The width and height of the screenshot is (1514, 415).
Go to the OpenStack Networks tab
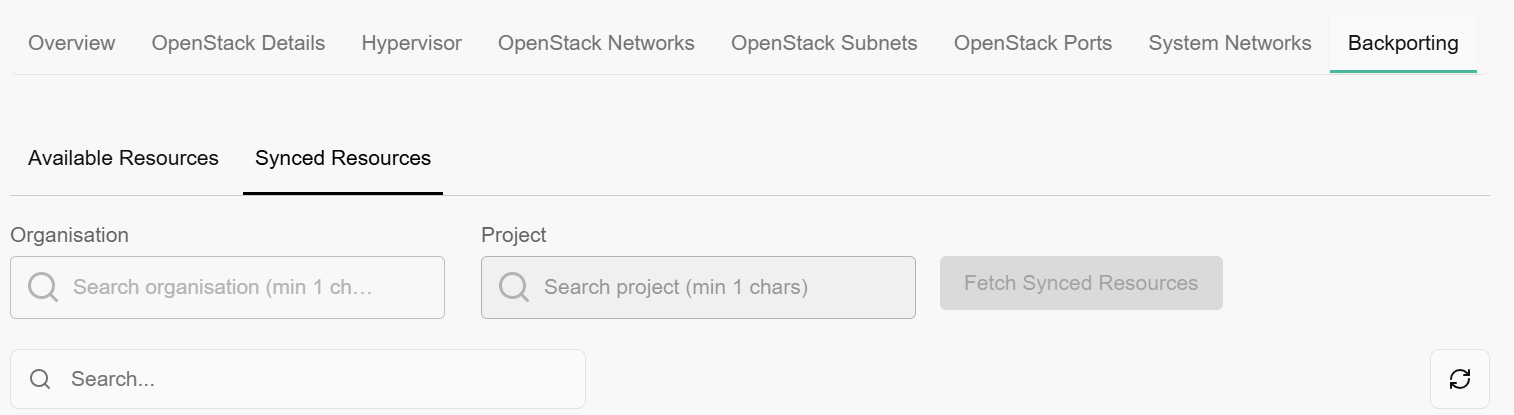coord(596,44)
